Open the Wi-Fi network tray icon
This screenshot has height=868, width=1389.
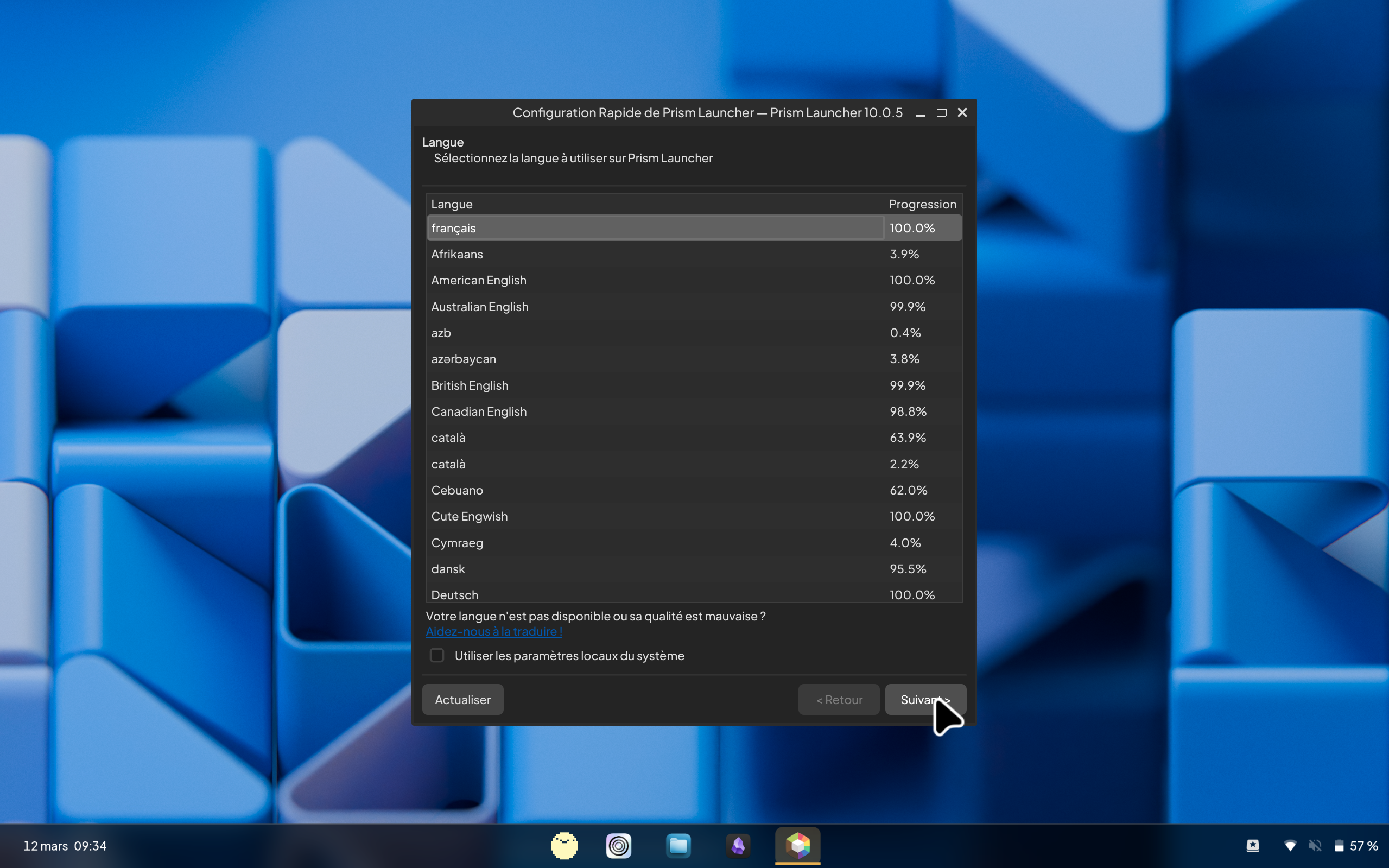coord(1290,846)
